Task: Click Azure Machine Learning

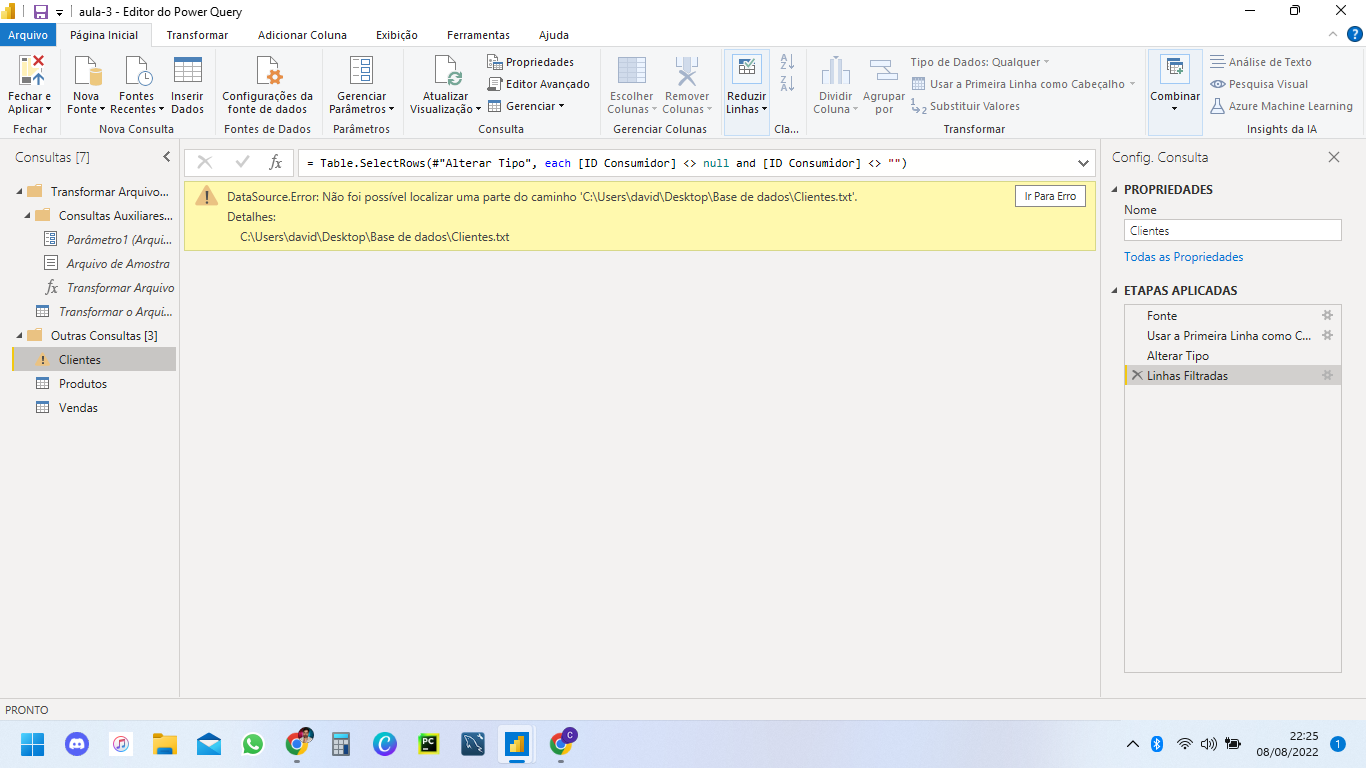Action: point(1281,106)
